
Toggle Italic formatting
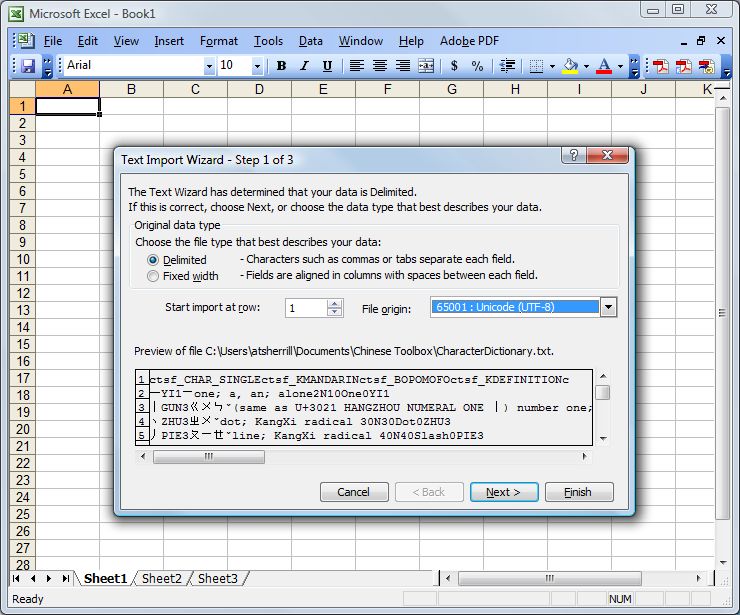click(x=304, y=66)
